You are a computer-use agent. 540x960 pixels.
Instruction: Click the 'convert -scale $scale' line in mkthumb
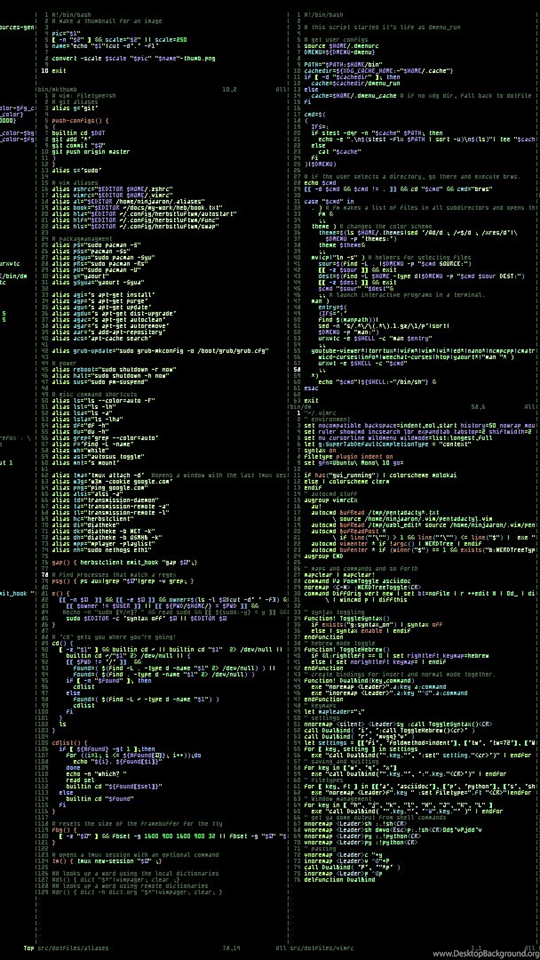pos(133,58)
